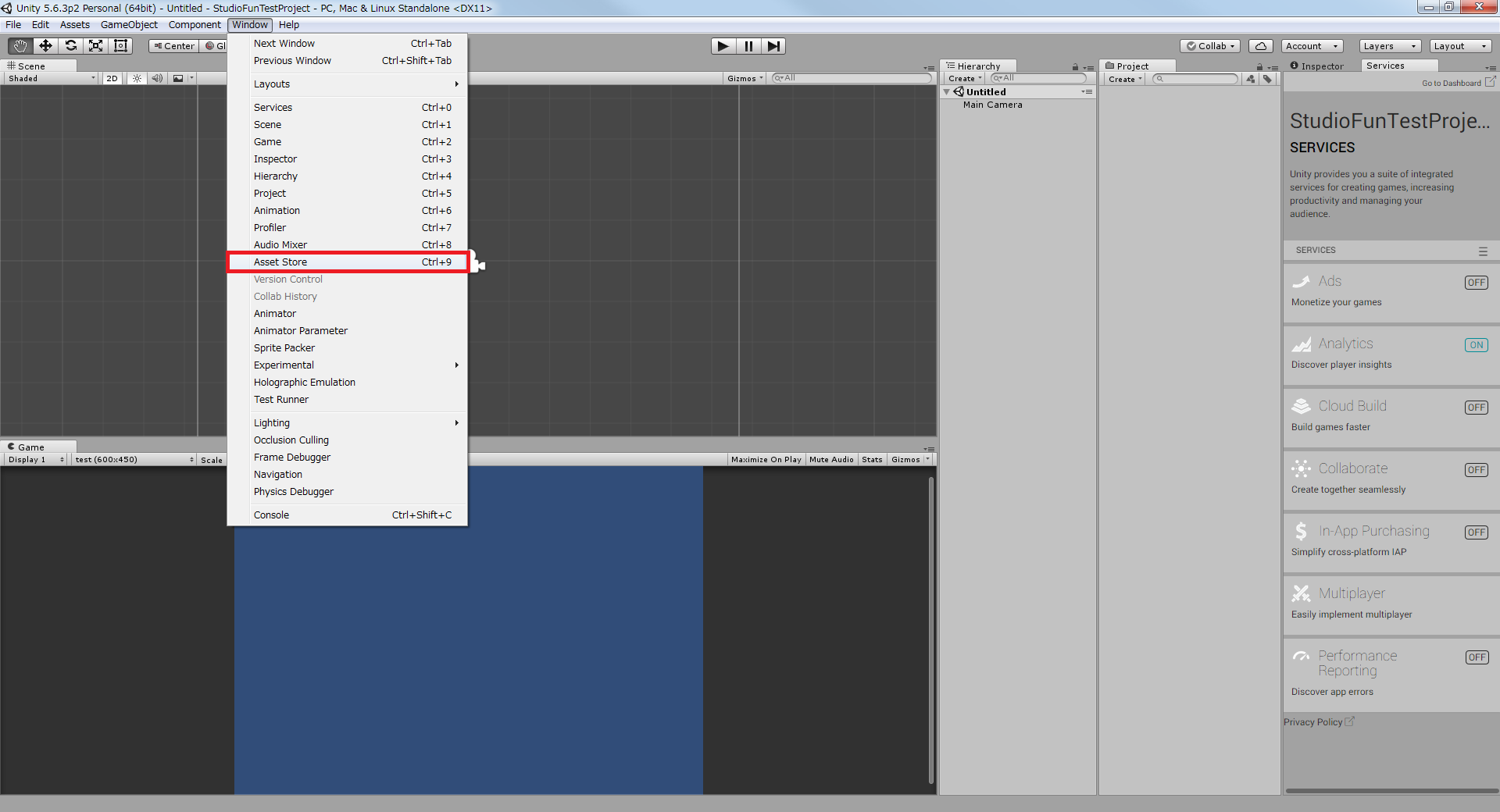Open the GameObject menu
This screenshot has width=1500, height=812.
129,25
